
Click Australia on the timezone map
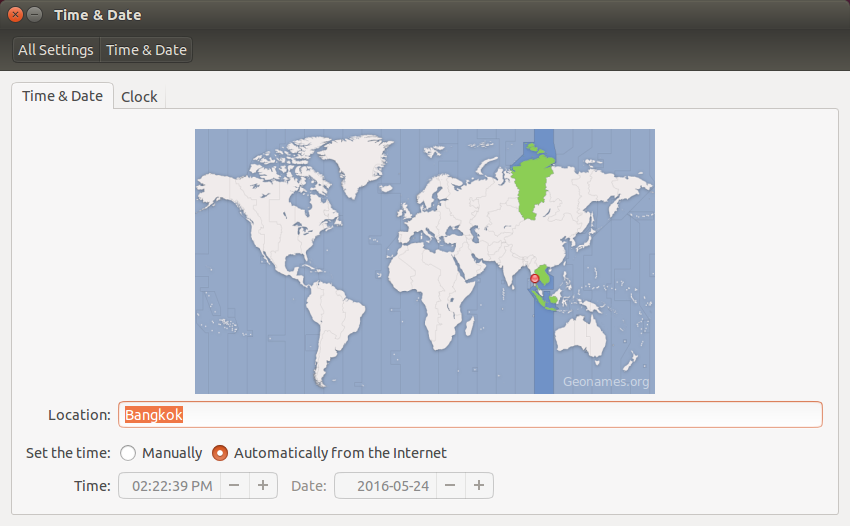point(581,336)
